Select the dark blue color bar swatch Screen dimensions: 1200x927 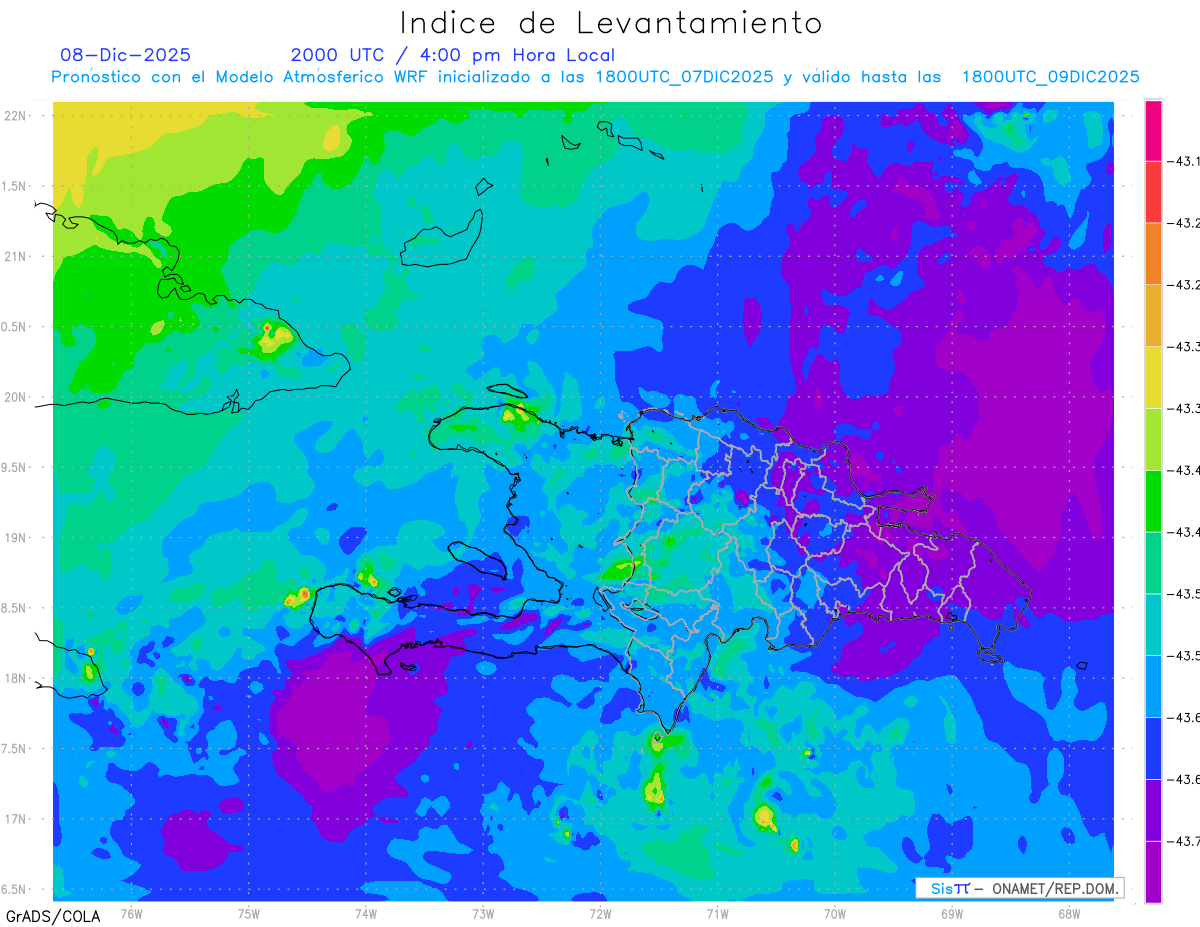click(x=1153, y=749)
